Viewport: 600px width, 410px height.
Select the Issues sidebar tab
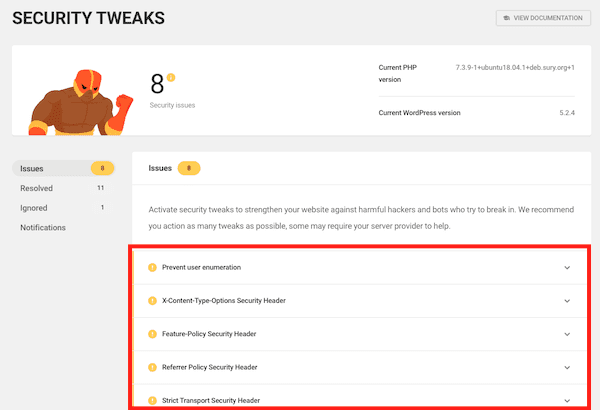pos(64,168)
